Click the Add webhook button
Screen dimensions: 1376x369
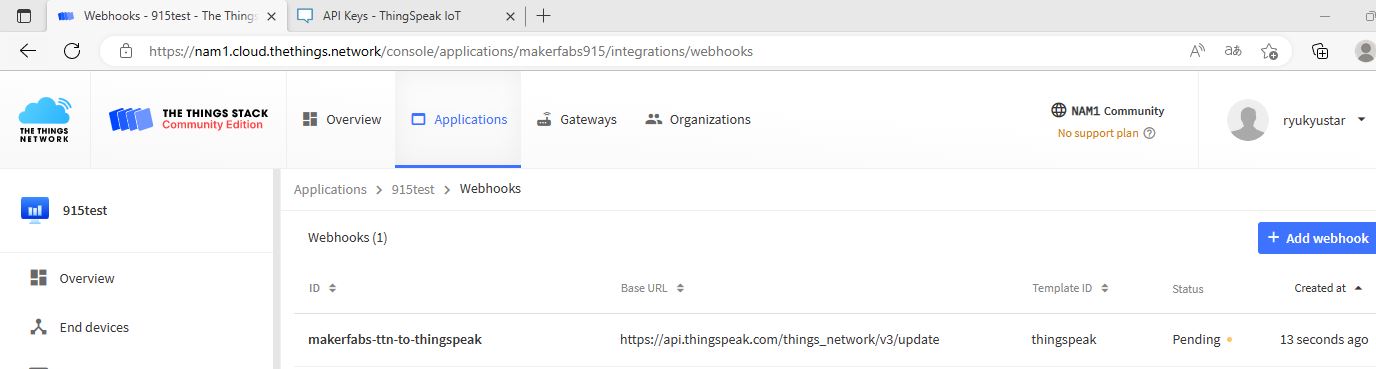click(1317, 238)
